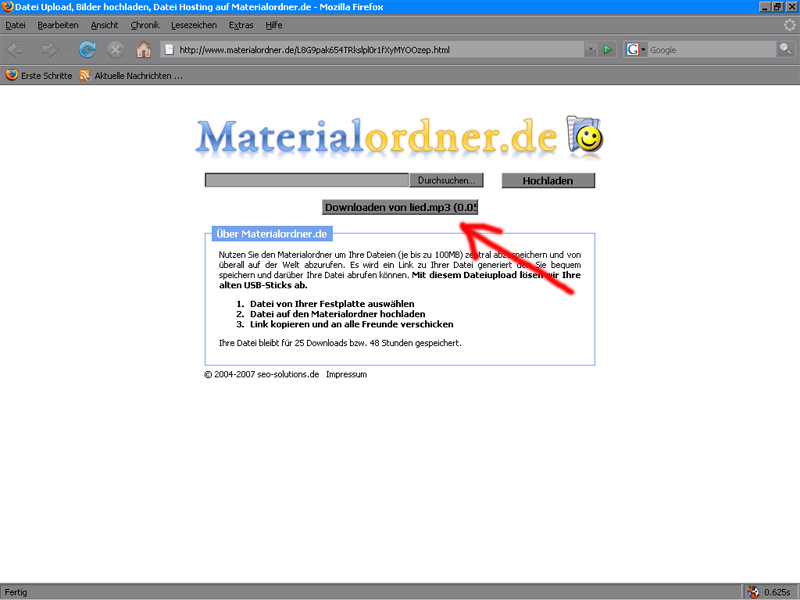
Task: Click the green Go arrow button
Action: pyautogui.click(x=607, y=49)
